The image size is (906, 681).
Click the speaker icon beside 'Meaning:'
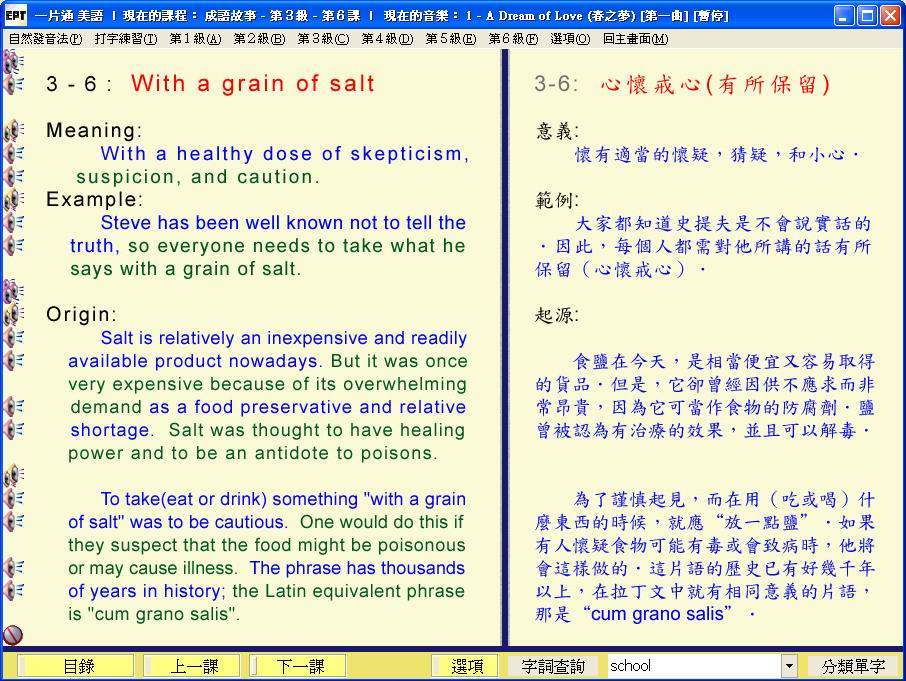[x=13, y=131]
